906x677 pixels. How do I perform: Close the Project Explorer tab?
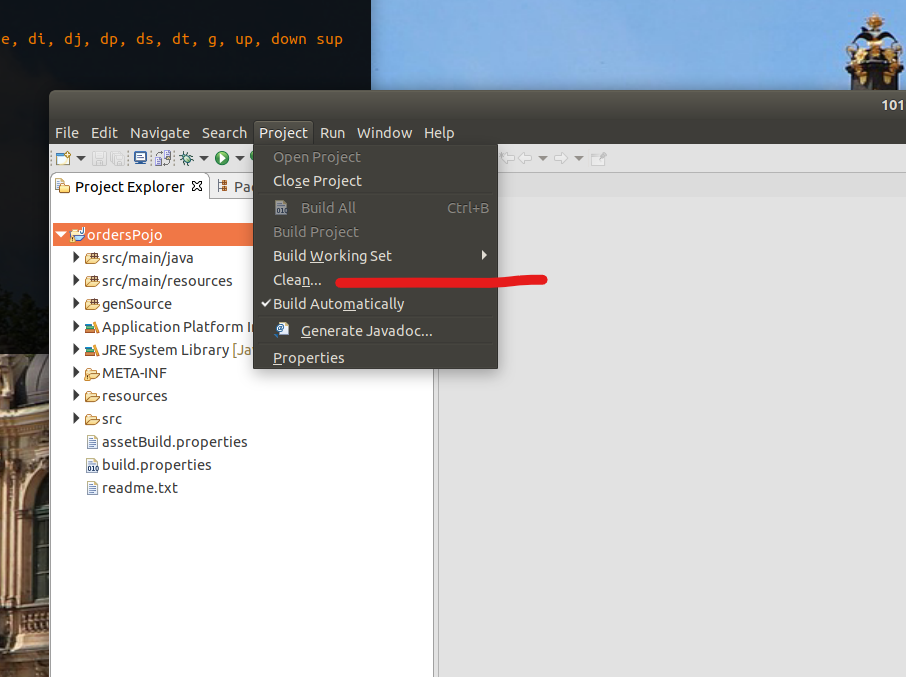(x=197, y=186)
